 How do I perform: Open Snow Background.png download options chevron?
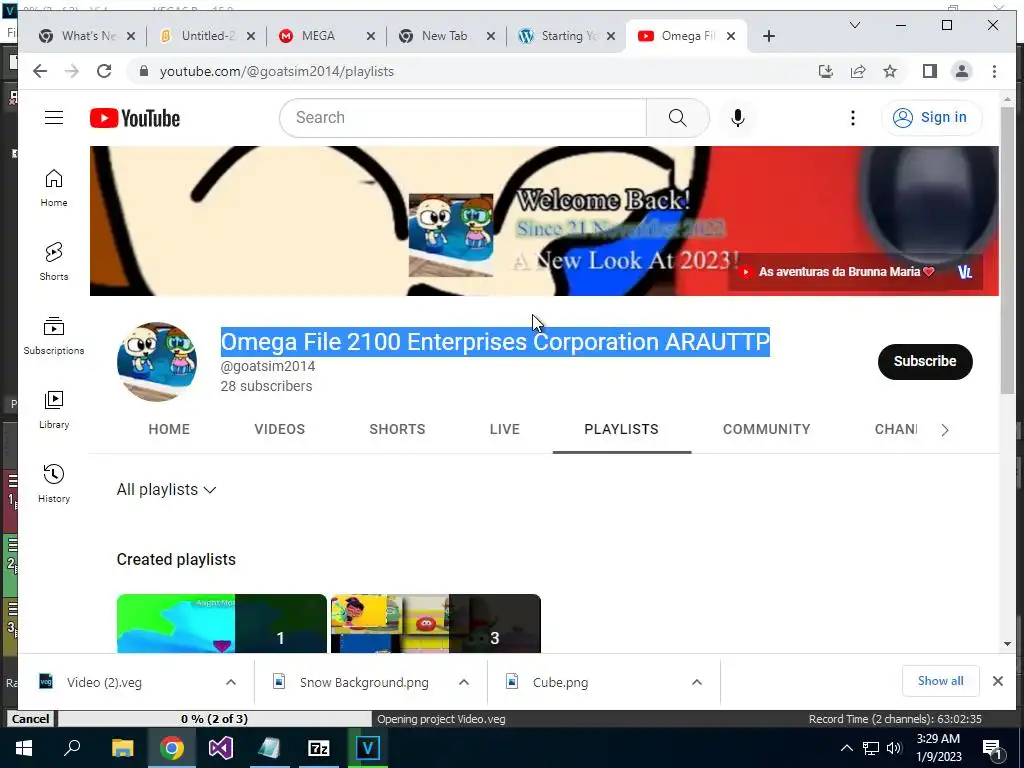[464, 682]
